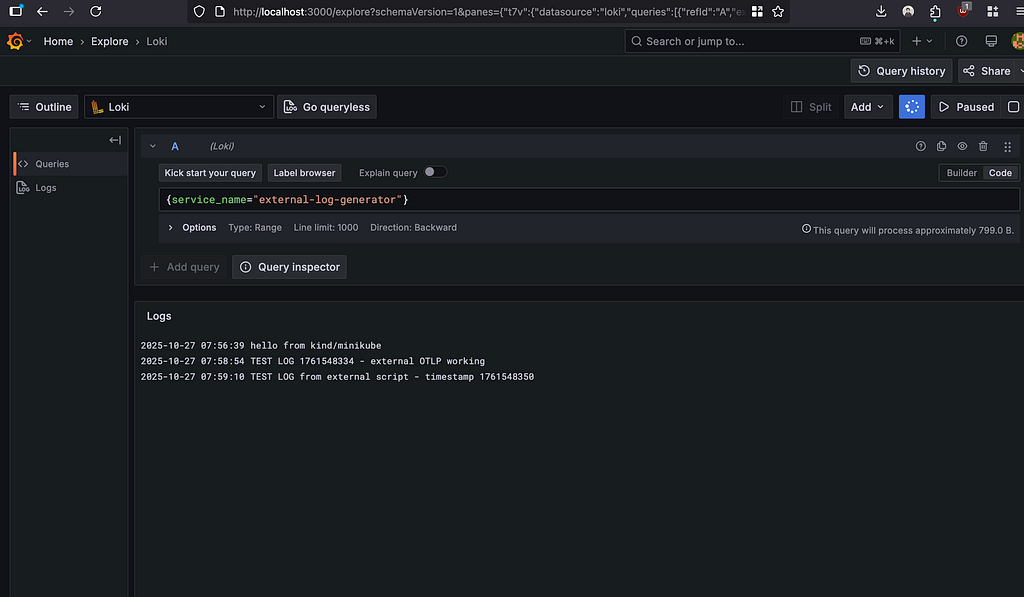Bookmark page with the star icon
This screenshot has width=1024, height=597.
click(777, 12)
